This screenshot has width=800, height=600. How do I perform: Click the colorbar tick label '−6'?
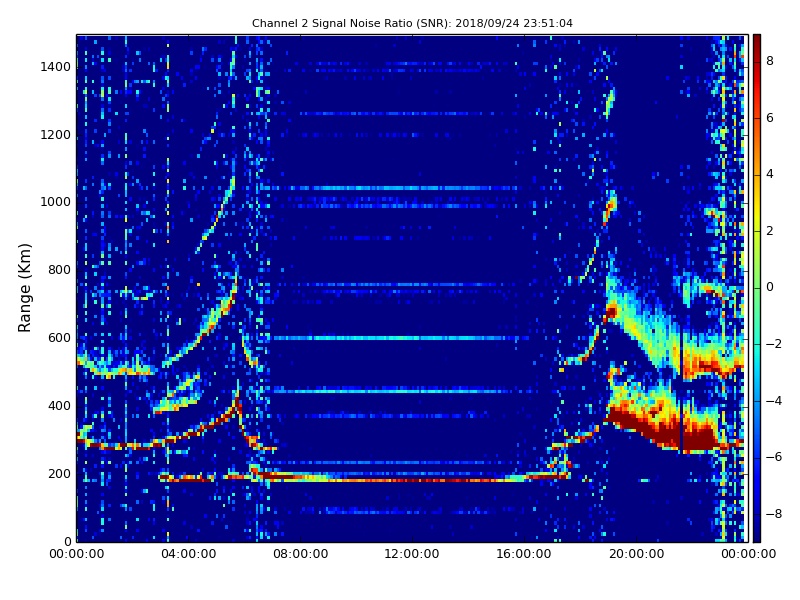[x=774, y=457]
